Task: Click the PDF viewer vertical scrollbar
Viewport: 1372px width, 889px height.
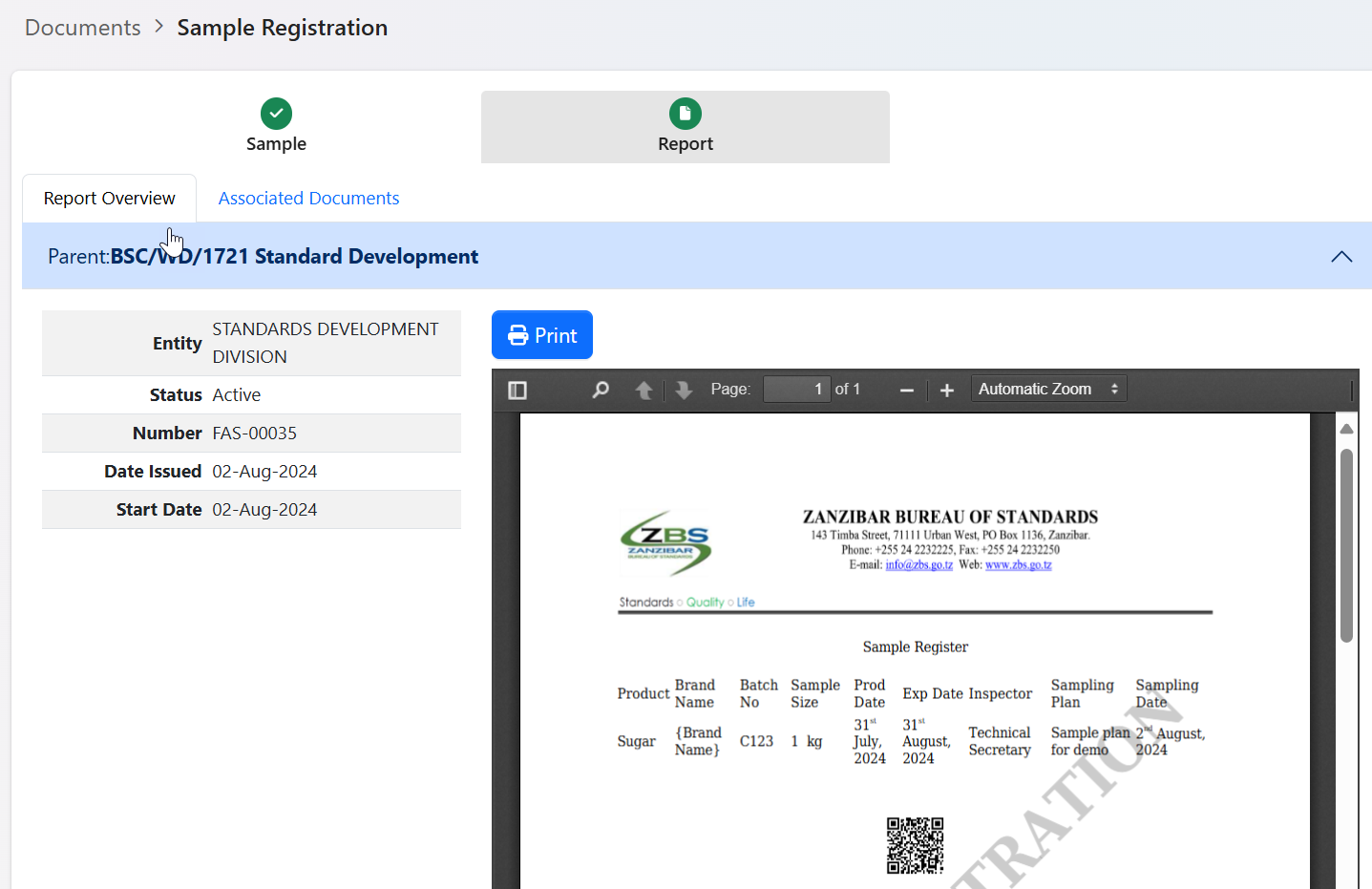Action: click(x=1346, y=544)
